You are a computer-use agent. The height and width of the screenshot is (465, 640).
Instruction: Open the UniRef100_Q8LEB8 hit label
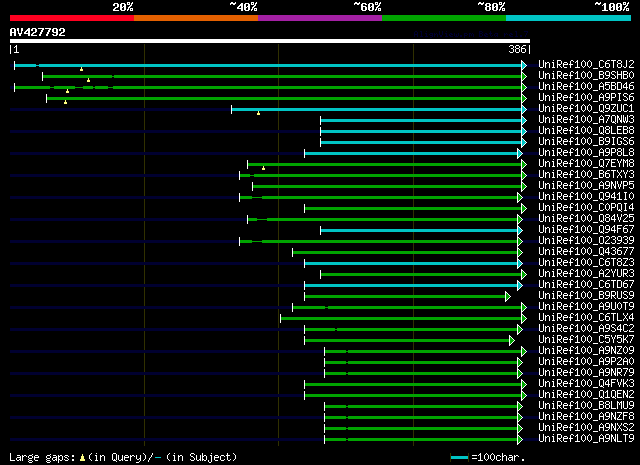coord(586,131)
